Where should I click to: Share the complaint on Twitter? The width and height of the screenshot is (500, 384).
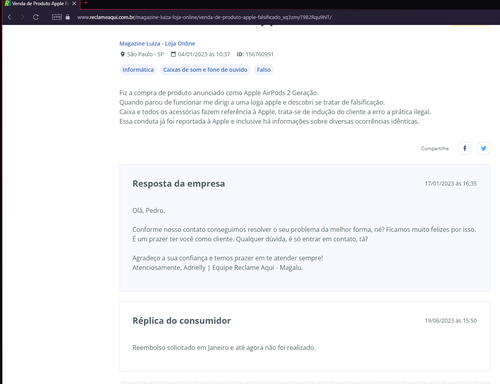483,148
